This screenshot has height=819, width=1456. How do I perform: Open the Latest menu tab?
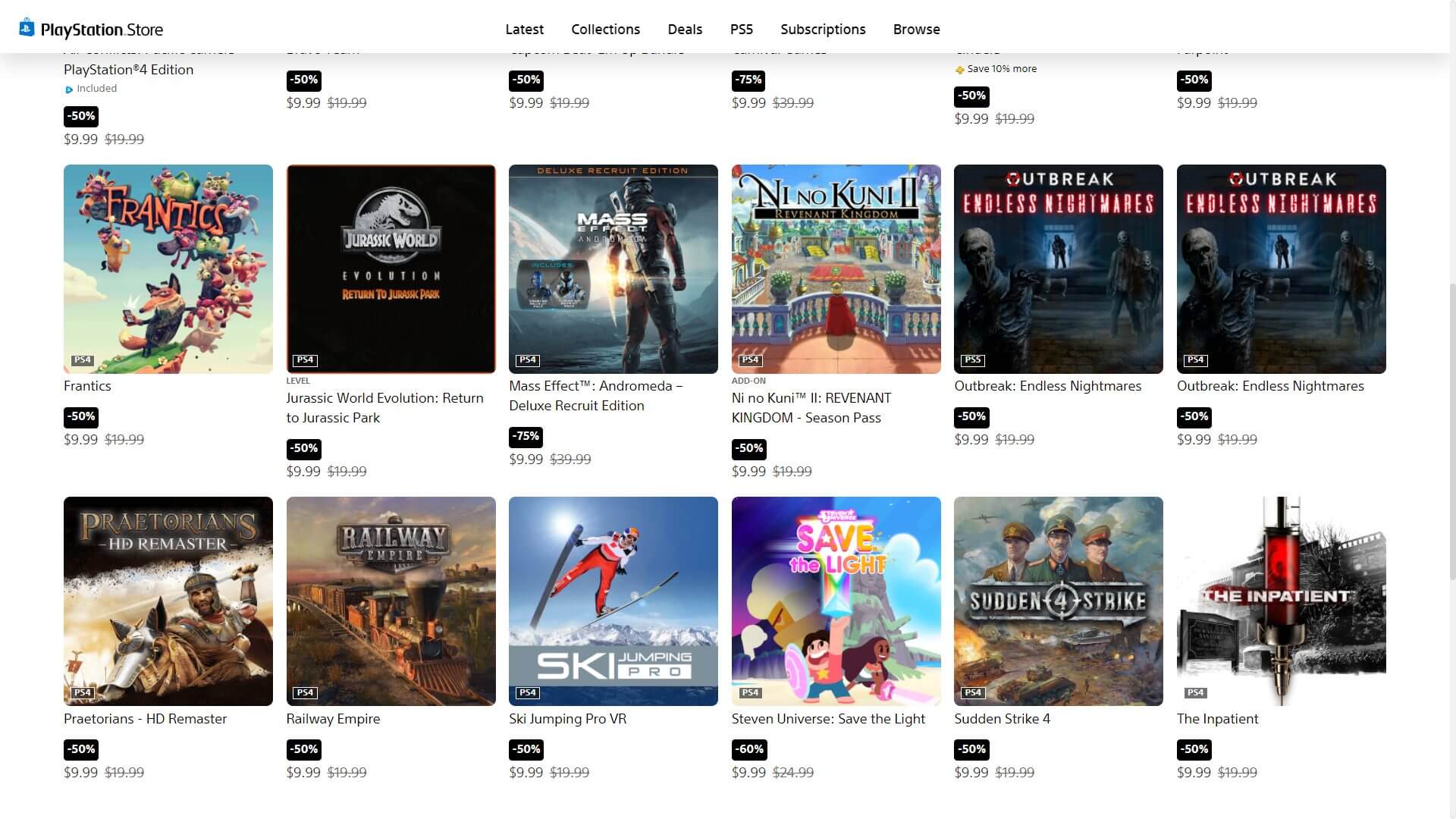[524, 30]
